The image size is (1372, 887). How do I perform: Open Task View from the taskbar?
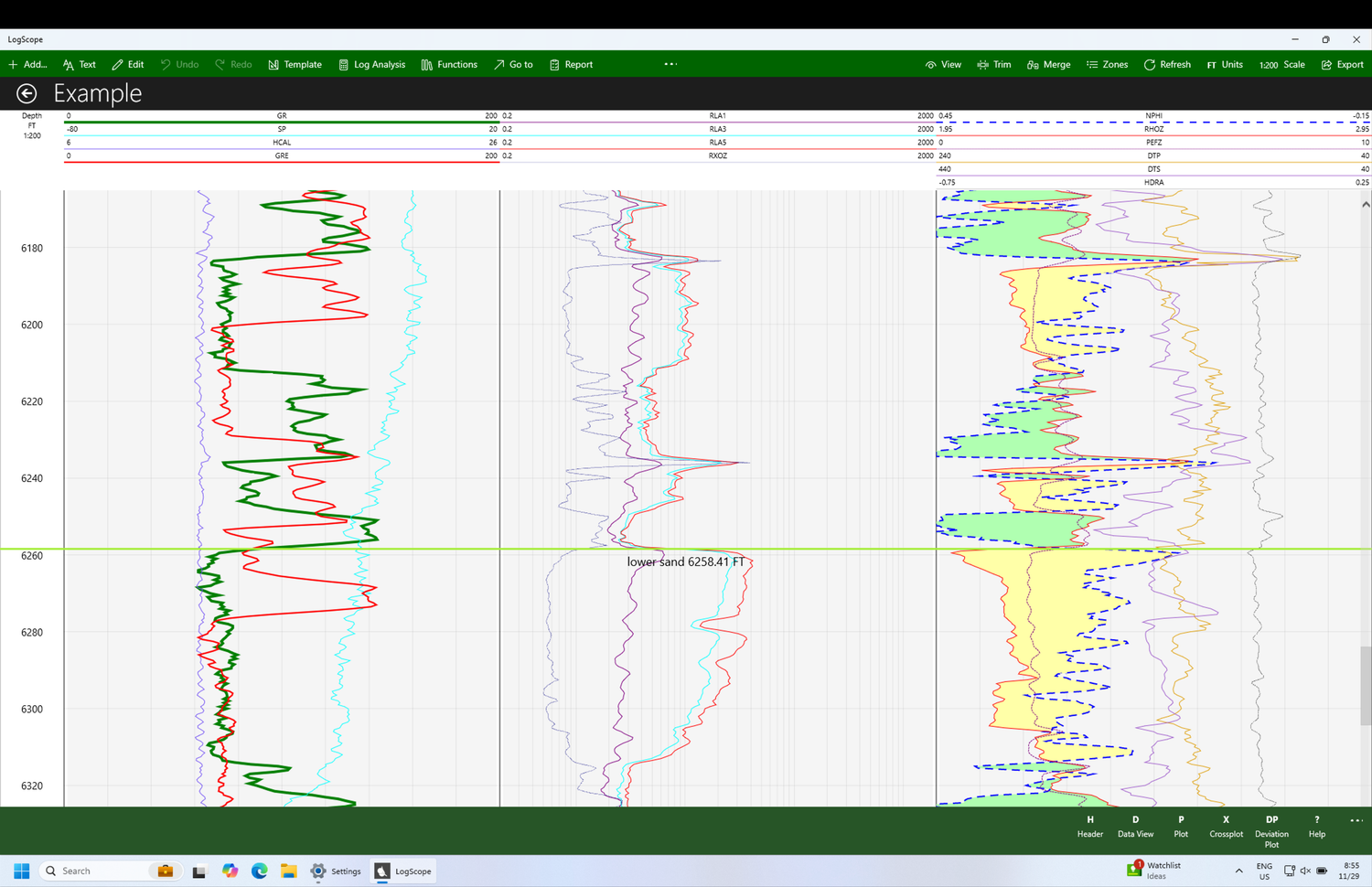coord(198,871)
